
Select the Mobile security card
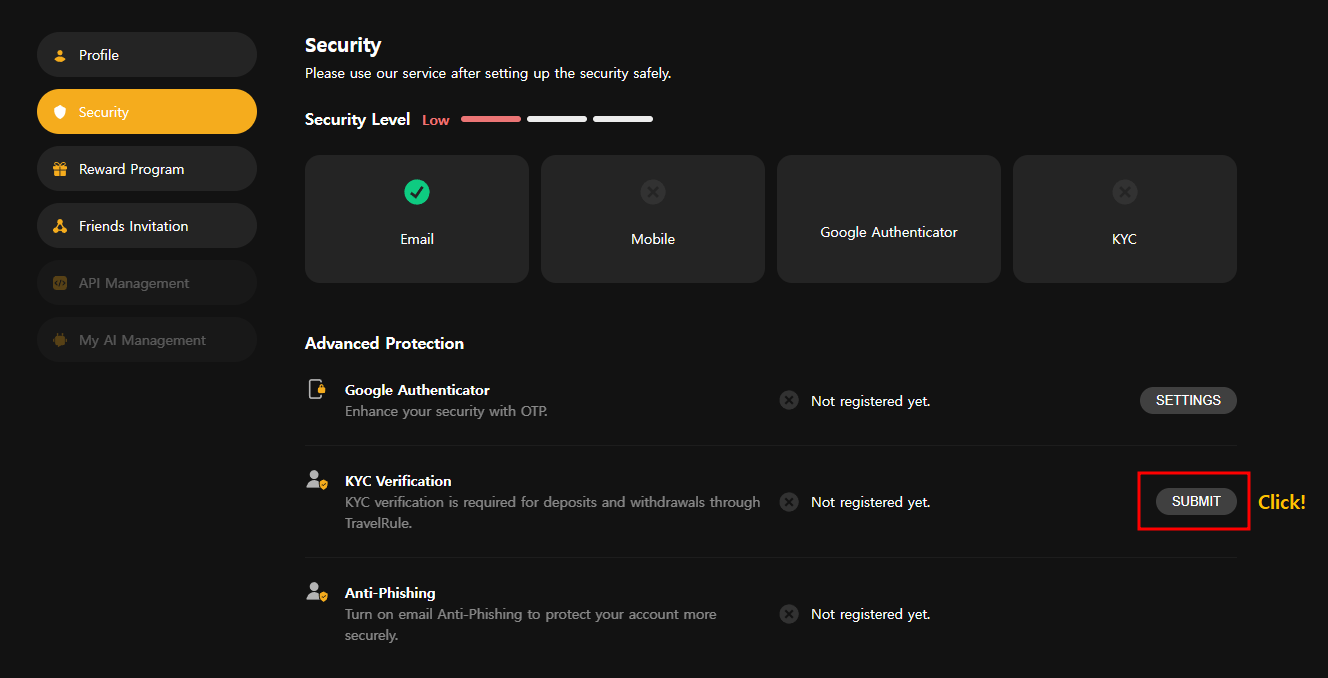653,219
